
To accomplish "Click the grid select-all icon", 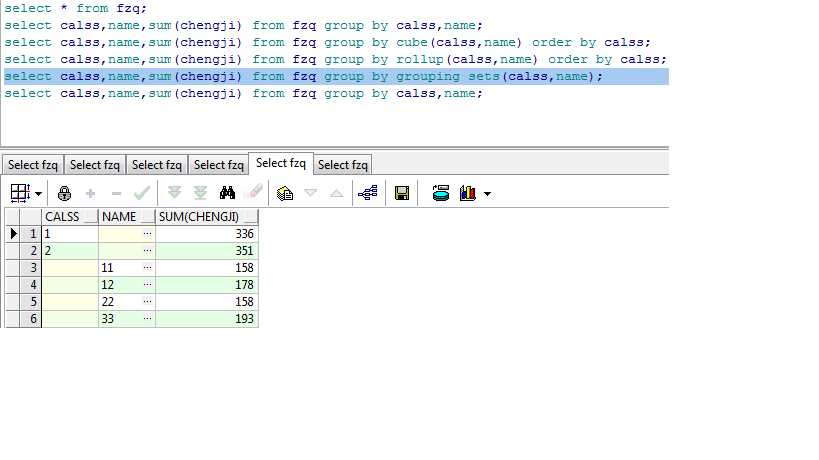I will [20, 193].
